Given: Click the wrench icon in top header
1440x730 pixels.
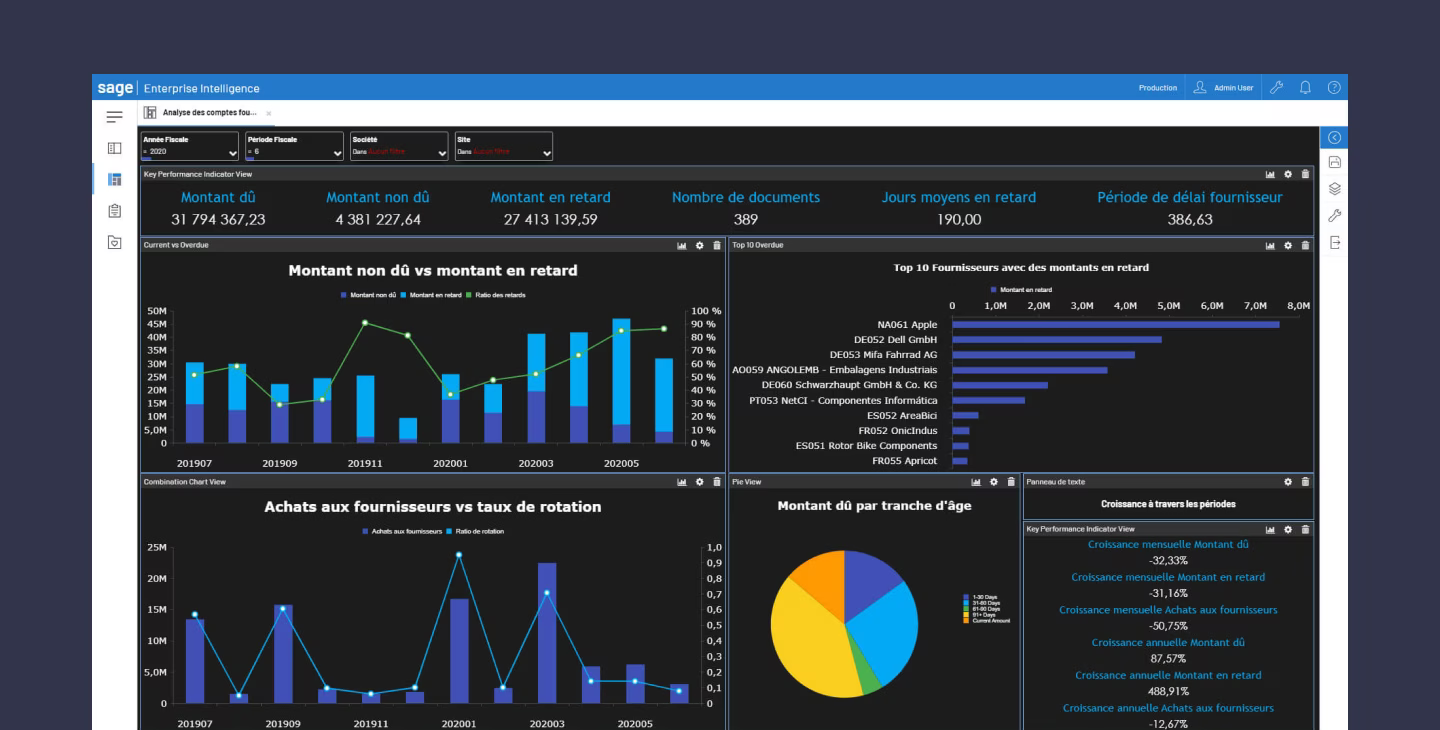Looking at the screenshot, I should (x=1276, y=88).
